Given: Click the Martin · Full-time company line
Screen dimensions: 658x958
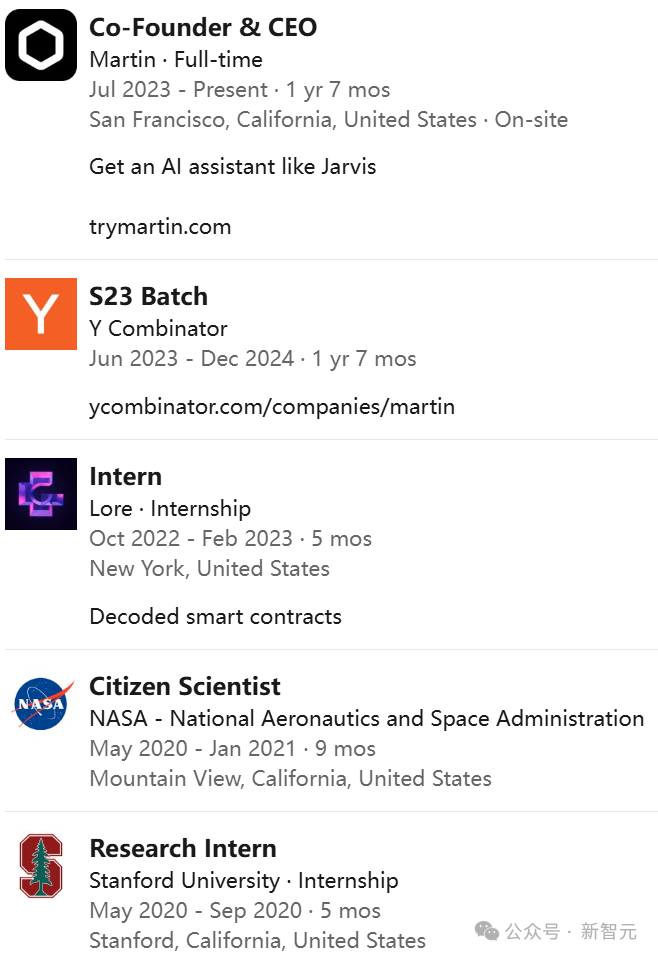Looking at the screenshot, I should (176, 59).
